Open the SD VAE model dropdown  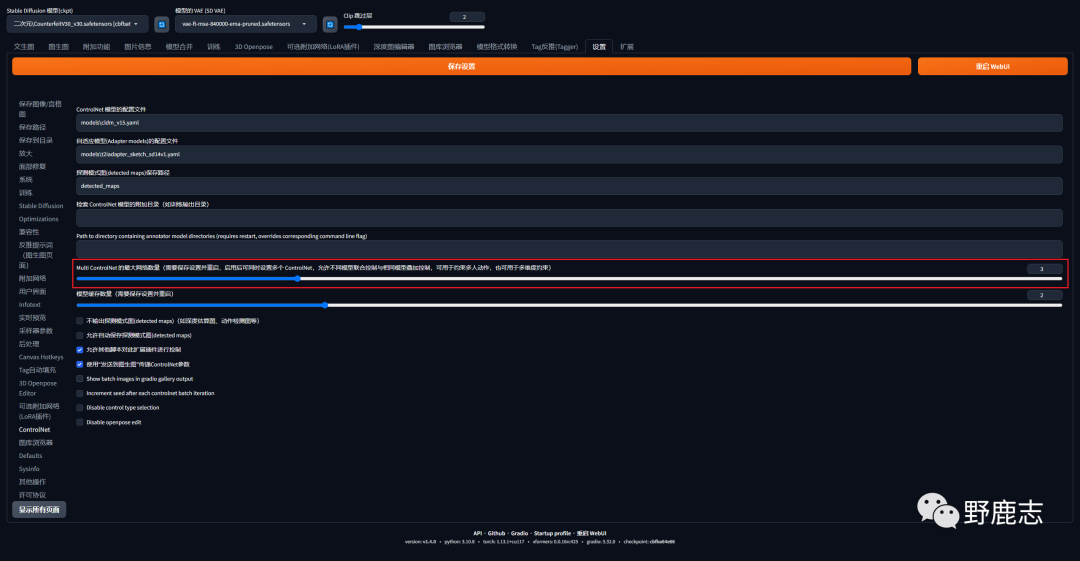[245, 24]
